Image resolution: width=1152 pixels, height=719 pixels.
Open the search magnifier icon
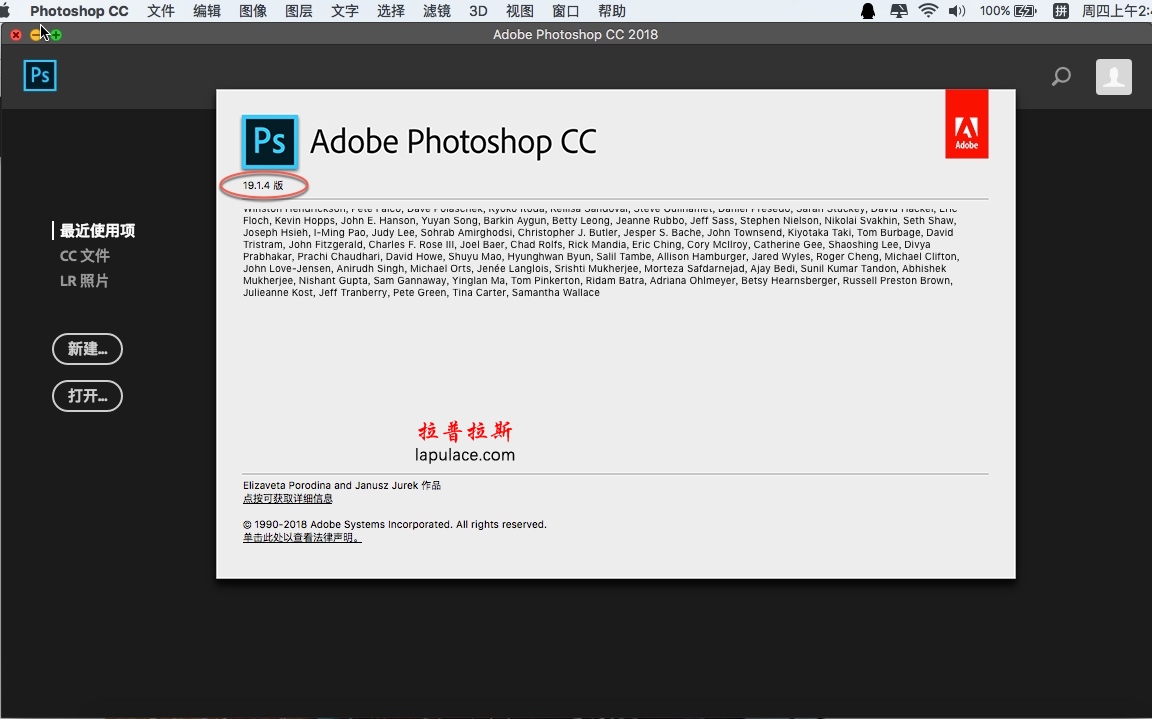pos(1061,76)
